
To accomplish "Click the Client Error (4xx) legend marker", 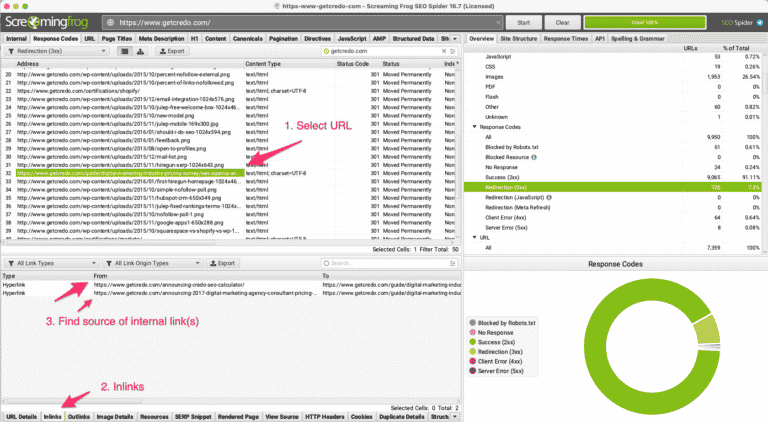I will [473, 361].
